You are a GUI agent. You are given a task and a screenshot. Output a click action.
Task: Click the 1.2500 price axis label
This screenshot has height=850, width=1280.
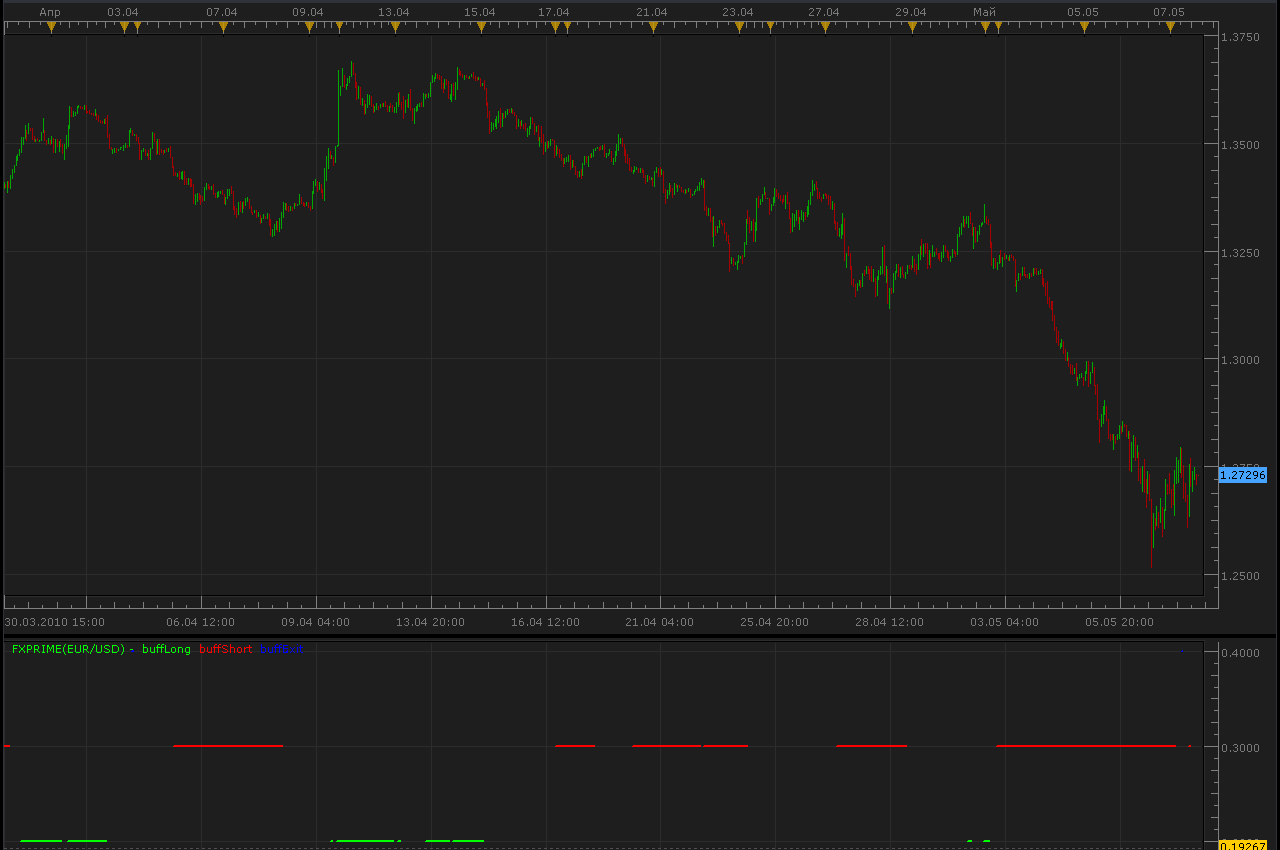click(x=1240, y=576)
